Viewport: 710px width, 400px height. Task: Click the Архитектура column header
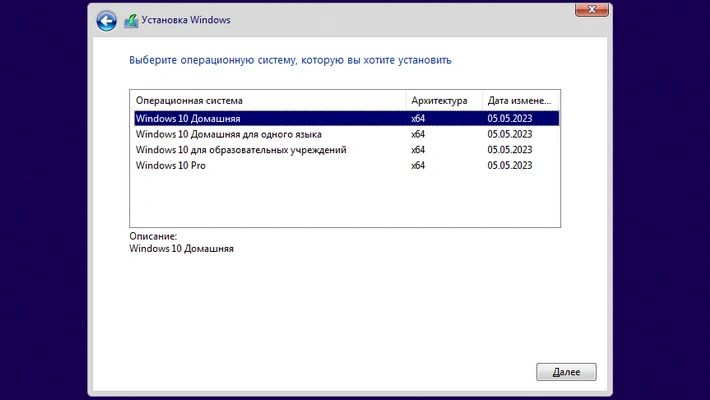(444, 101)
